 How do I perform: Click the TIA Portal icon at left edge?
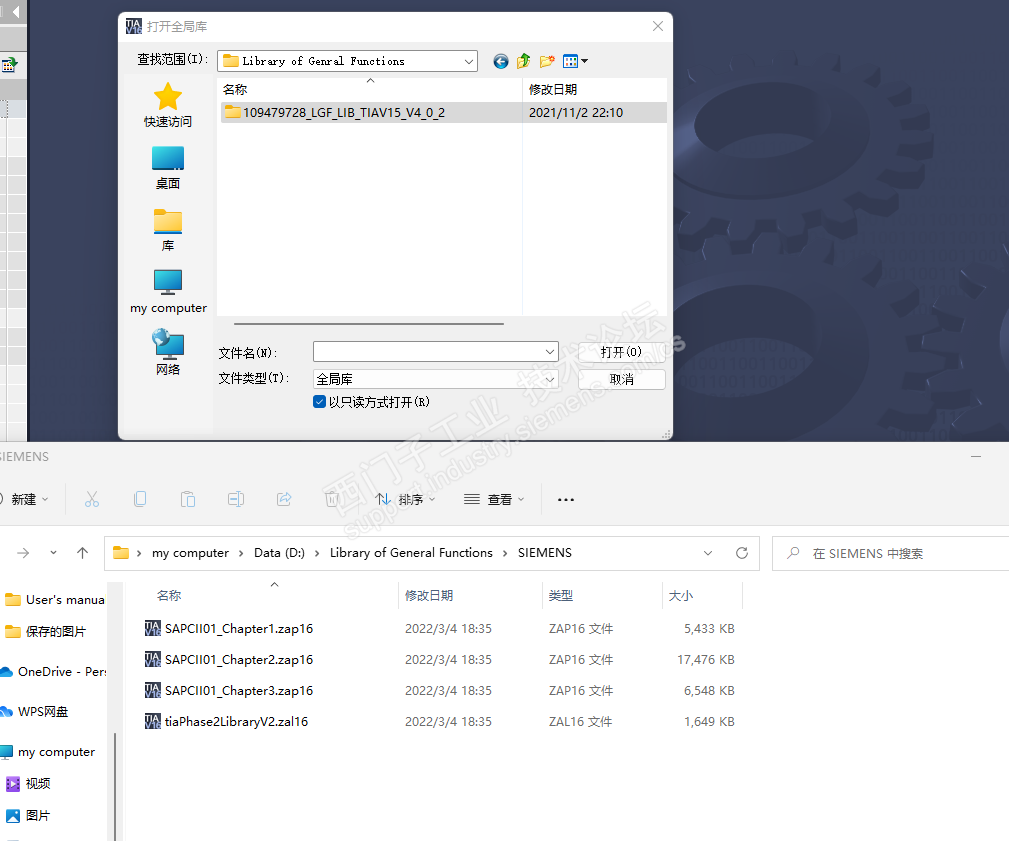coord(9,64)
